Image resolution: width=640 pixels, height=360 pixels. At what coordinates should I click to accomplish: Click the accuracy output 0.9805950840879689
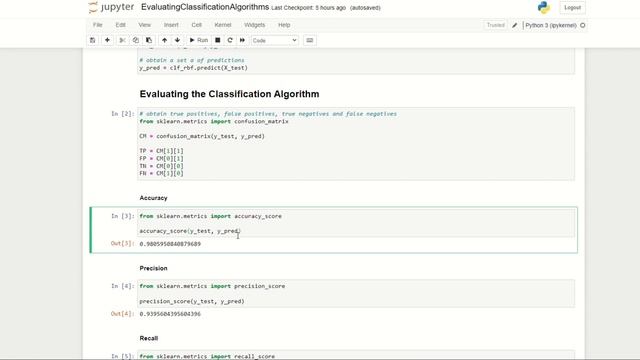coord(170,244)
